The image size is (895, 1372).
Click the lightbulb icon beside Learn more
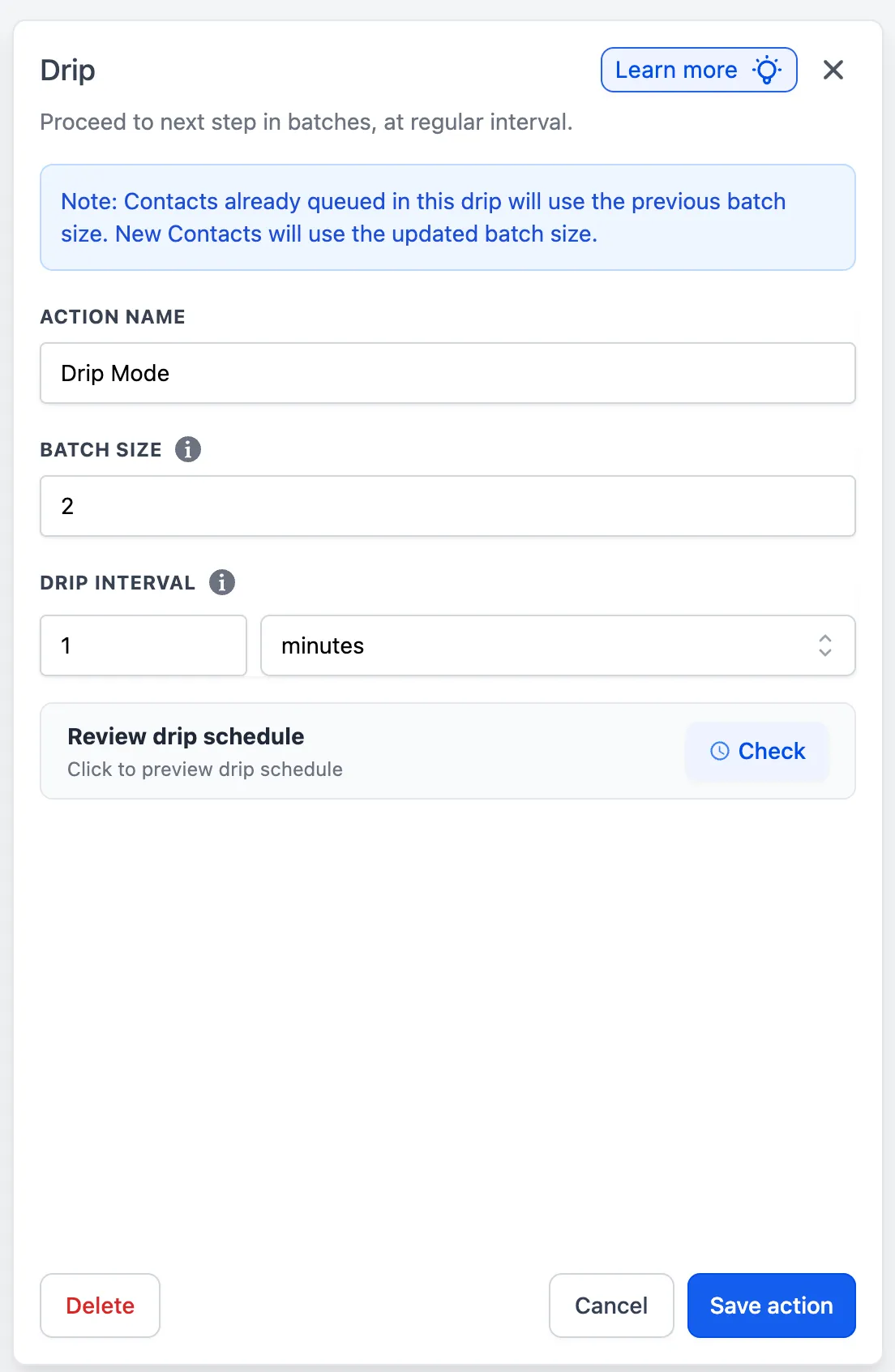(767, 70)
